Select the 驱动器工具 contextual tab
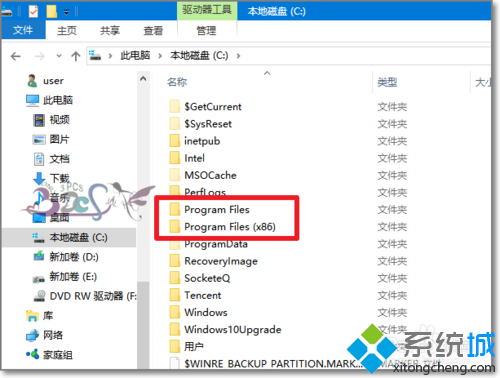The height and width of the screenshot is (378, 500). 207,10
